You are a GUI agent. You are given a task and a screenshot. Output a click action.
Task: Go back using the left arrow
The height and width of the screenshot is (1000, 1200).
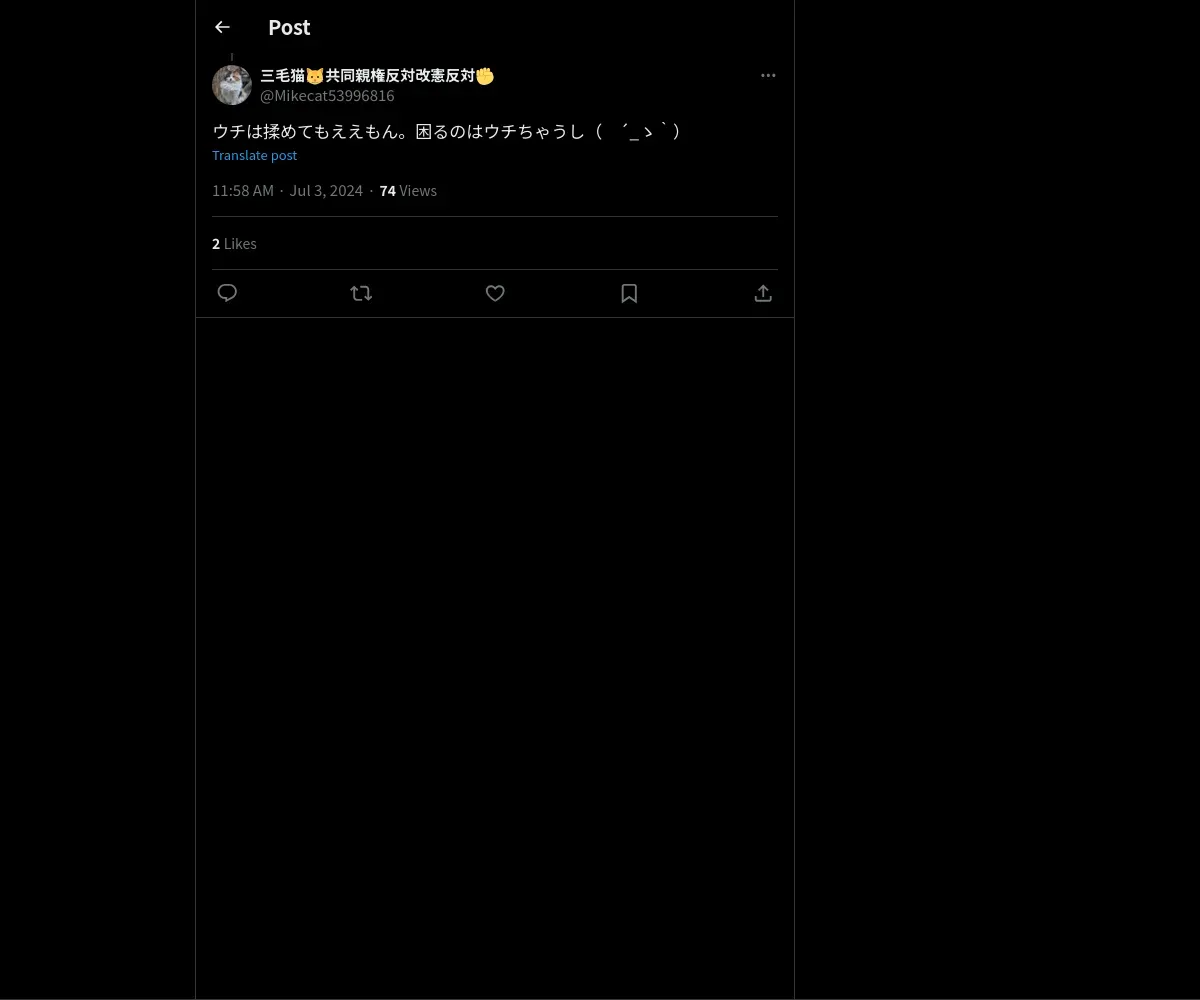pyautogui.click(x=222, y=27)
